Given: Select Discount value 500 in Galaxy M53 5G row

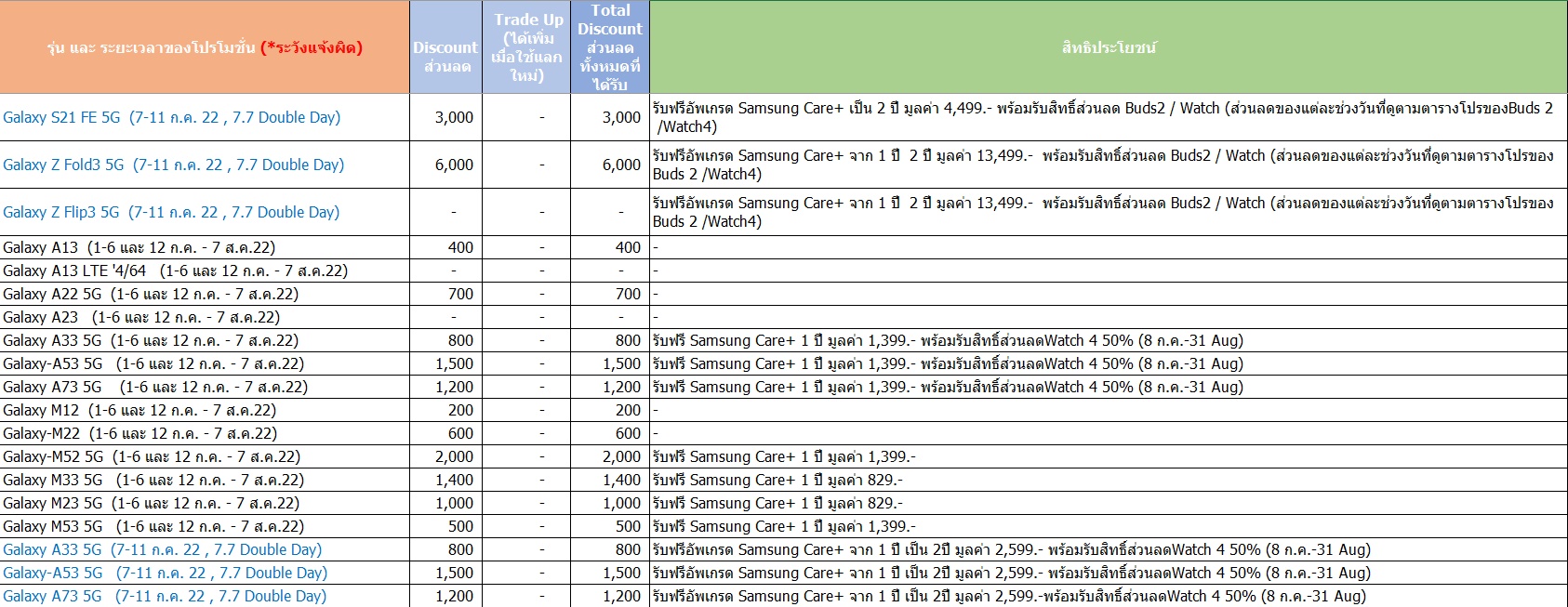Looking at the screenshot, I should [445, 526].
